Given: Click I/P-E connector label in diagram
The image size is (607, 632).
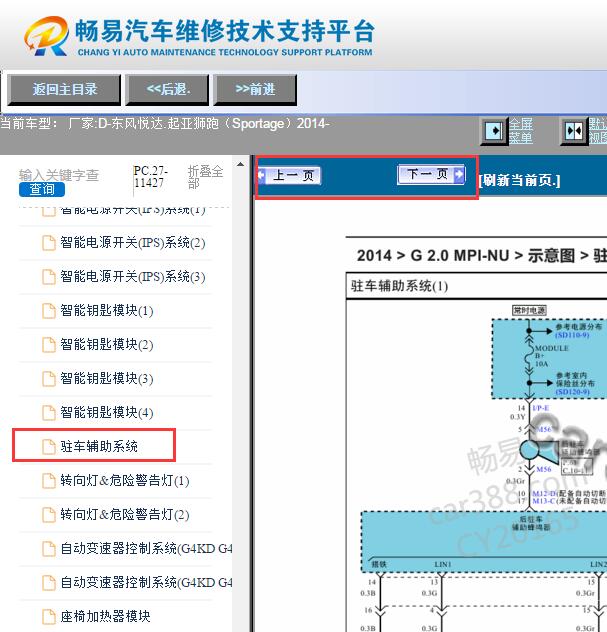Looking at the screenshot, I should [x=540, y=408].
